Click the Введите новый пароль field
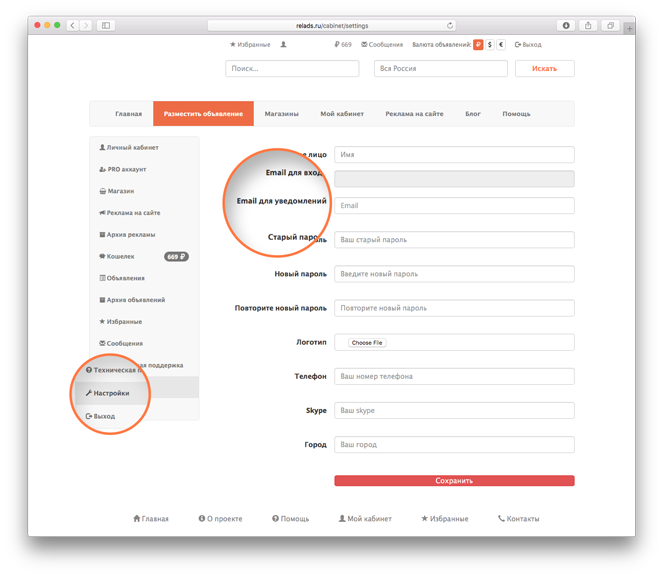Viewport: 663px width, 576px height. click(454, 274)
